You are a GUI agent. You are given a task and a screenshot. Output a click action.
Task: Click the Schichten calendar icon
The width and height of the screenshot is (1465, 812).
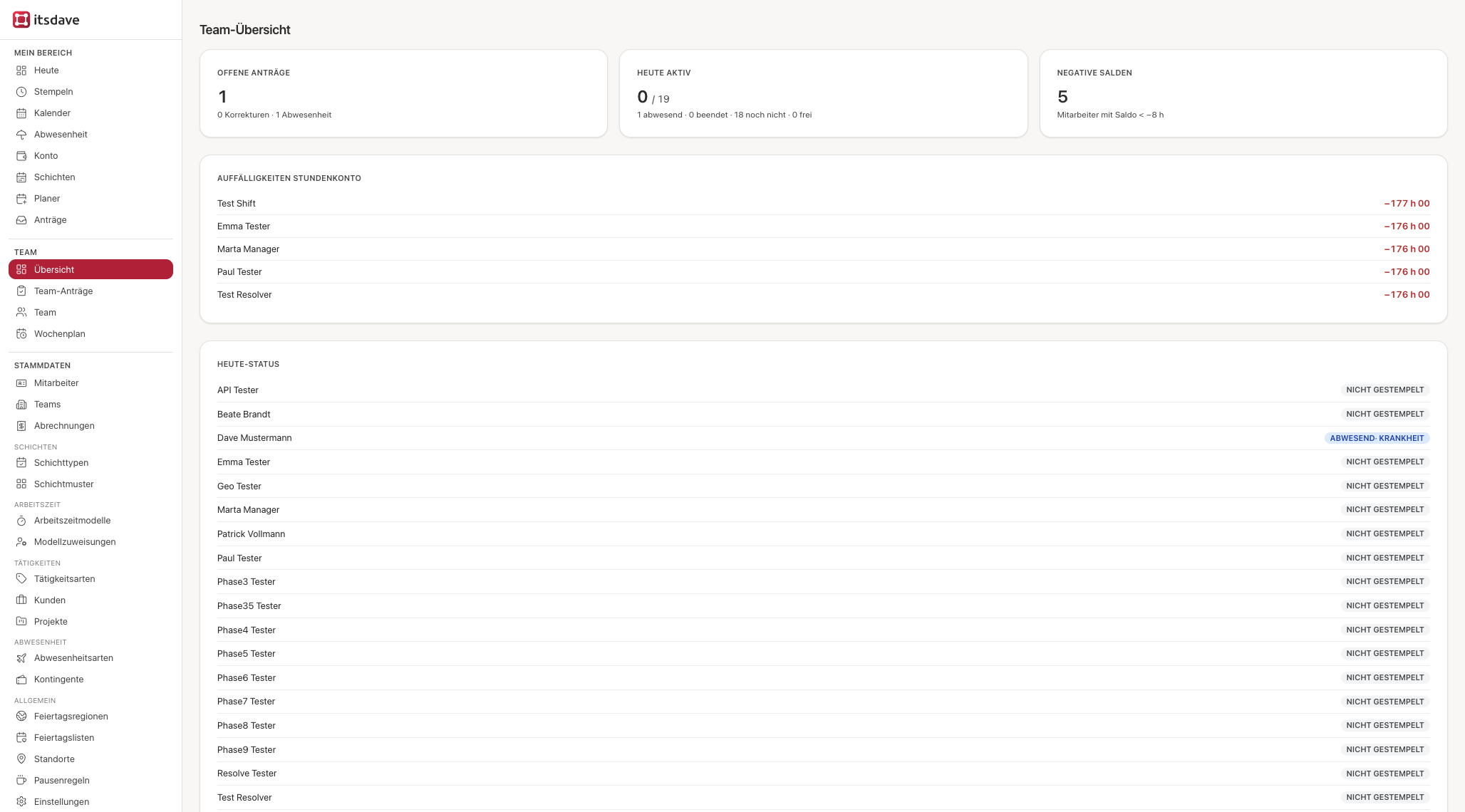point(21,177)
